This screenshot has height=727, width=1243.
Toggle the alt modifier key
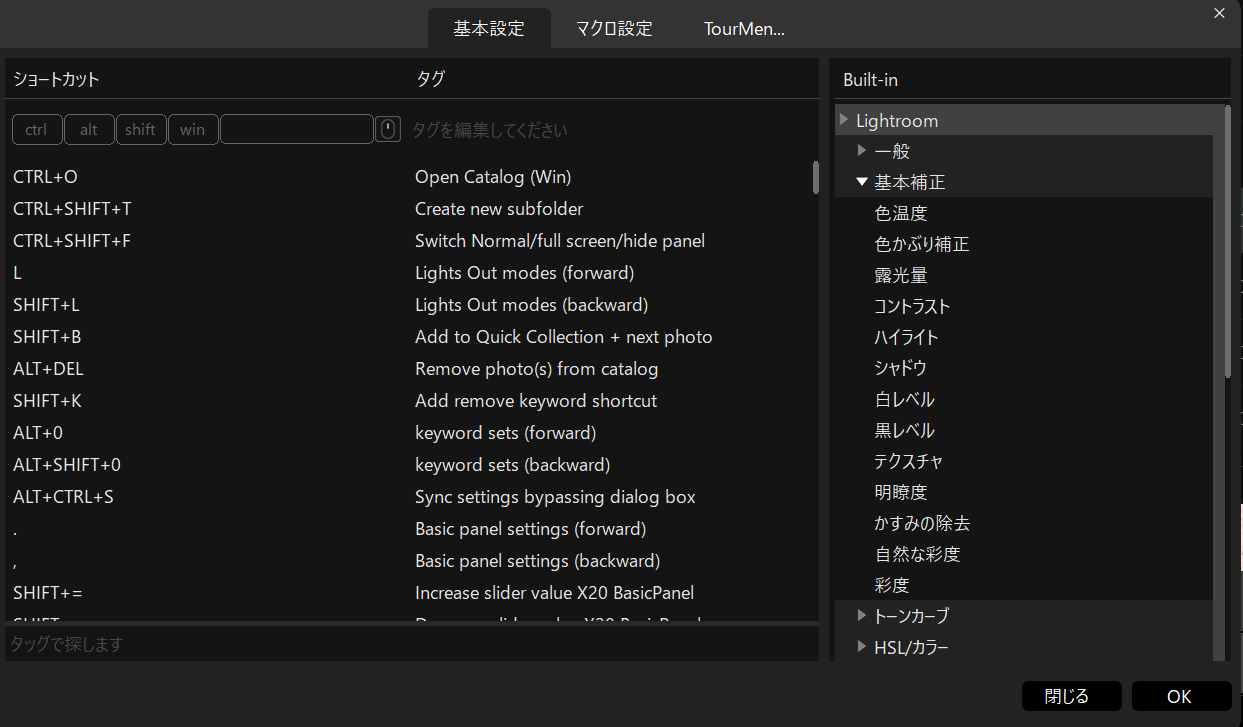(89, 129)
